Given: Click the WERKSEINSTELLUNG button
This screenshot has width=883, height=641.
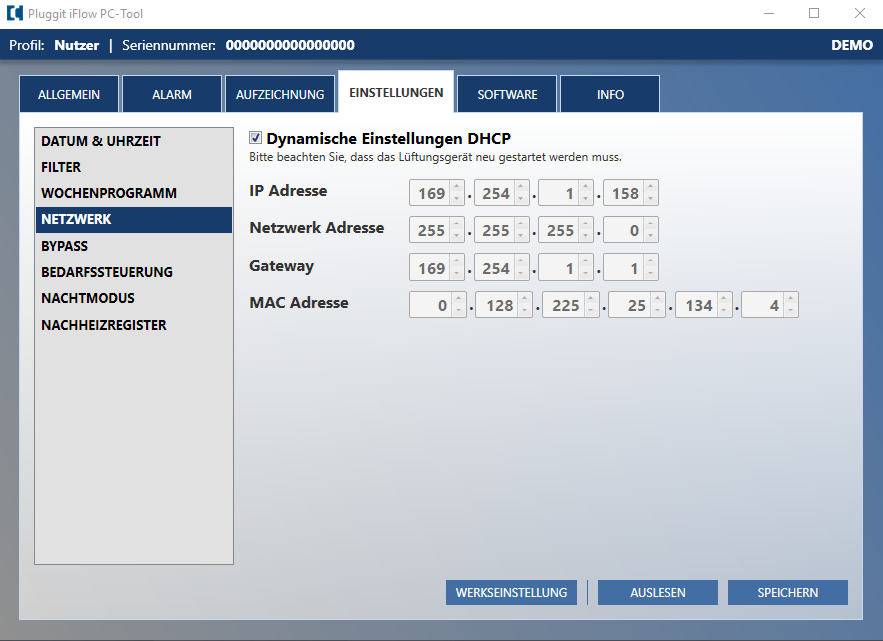Looking at the screenshot, I should pyautogui.click(x=511, y=593).
